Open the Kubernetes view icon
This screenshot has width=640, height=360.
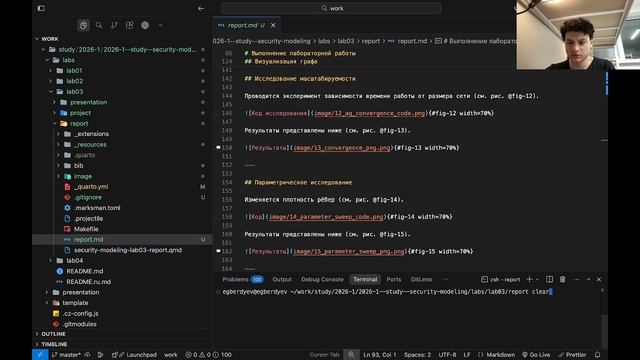point(145,25)
